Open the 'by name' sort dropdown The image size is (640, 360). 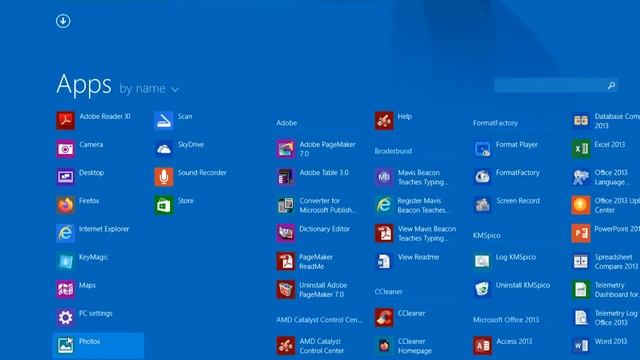tap(149, 89)
